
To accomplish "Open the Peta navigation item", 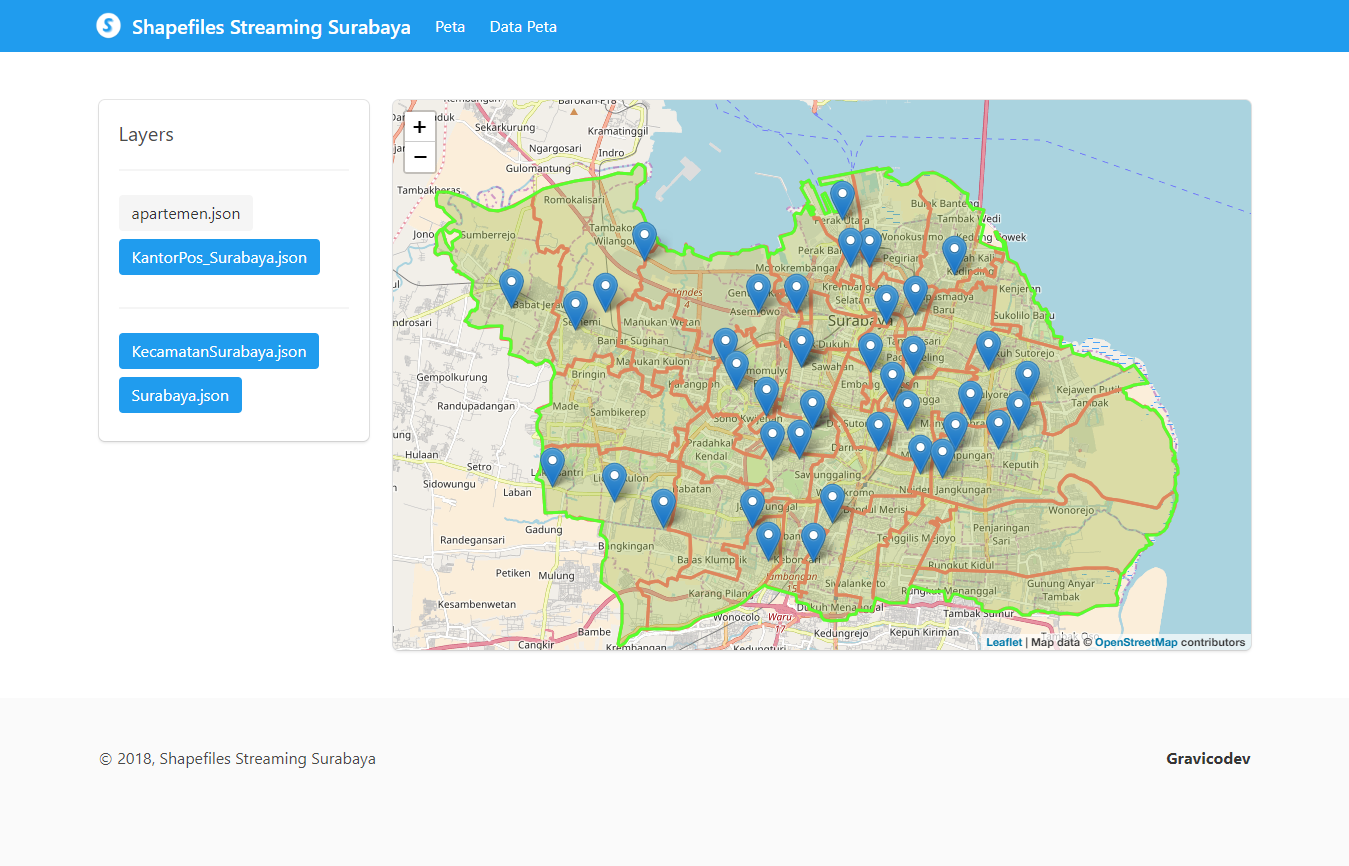I will (450, 26).
